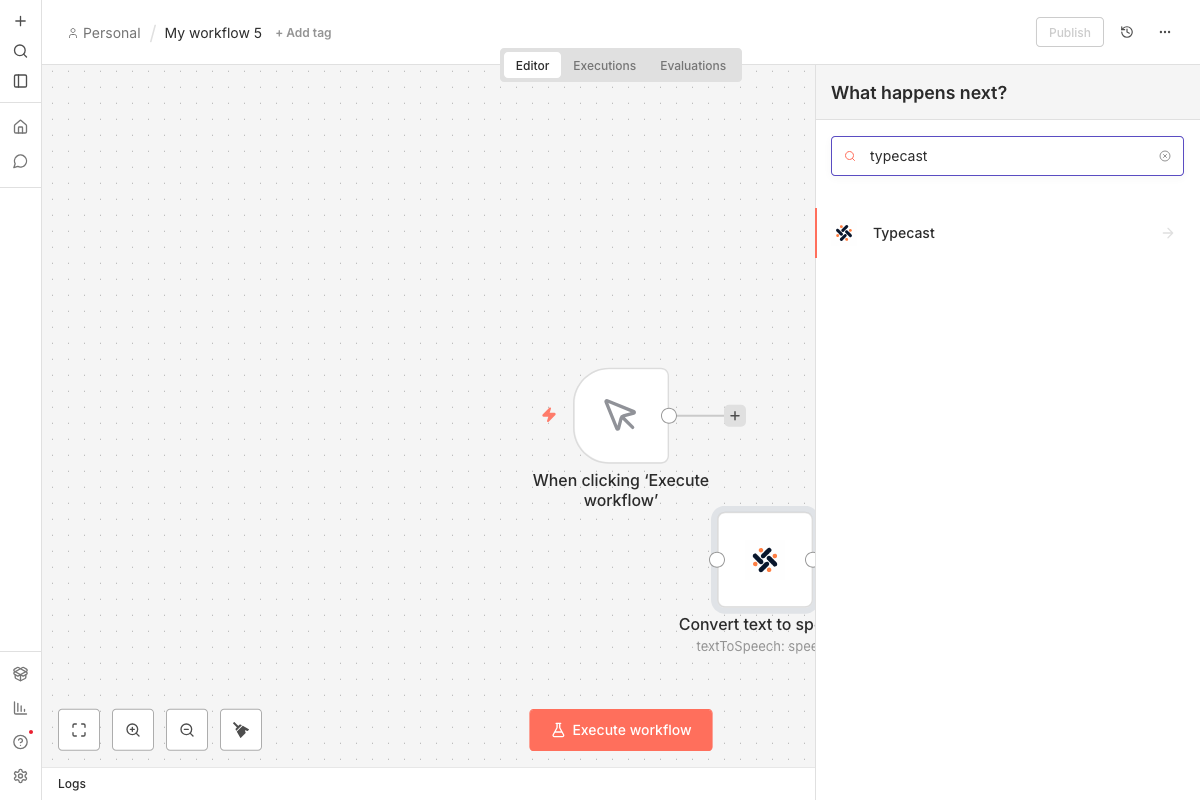Clear the typecast search query
This screenshot has height=800, width=1200.
pyautogui.click(x=1164, y=155)
